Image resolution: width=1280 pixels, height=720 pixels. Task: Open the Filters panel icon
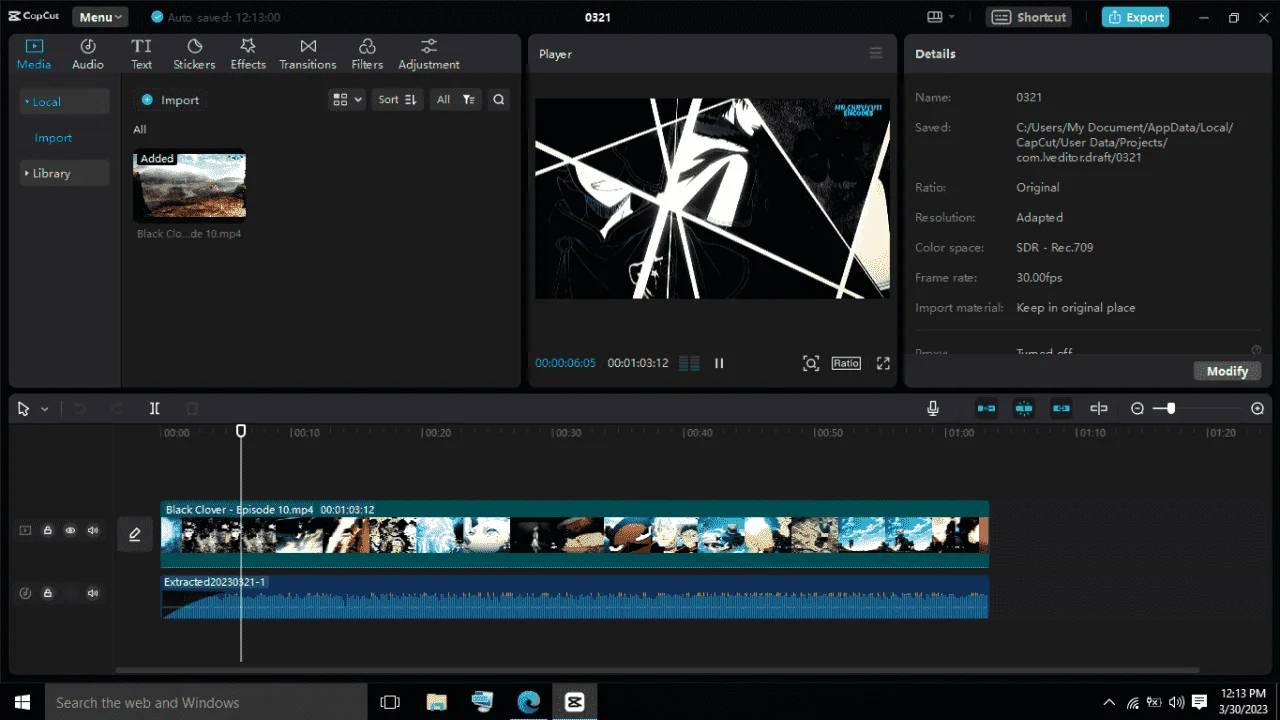point(367,54)
